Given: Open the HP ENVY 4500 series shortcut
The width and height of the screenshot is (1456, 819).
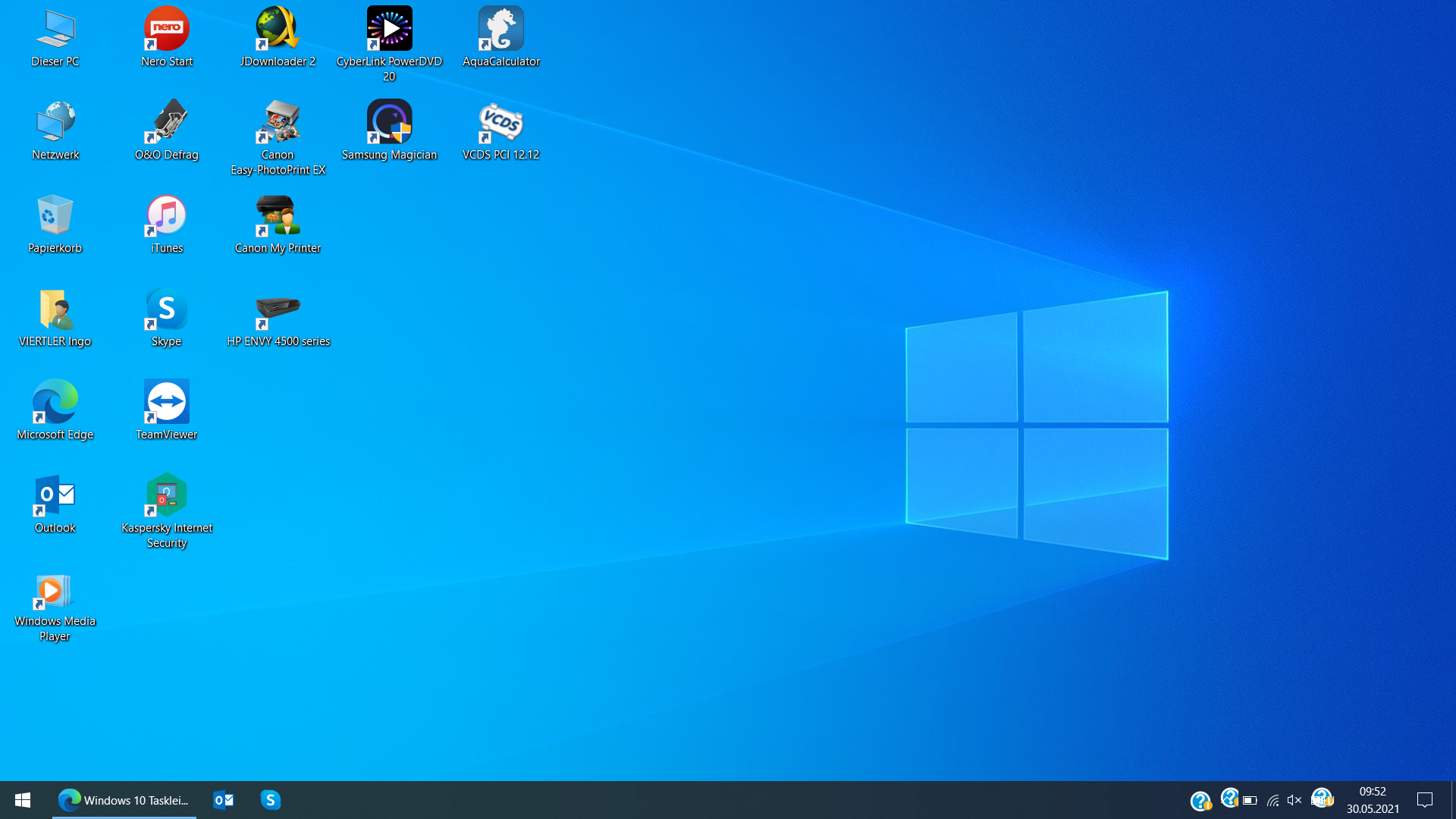Looking at the screenshot, I should [x=278, y=308].
